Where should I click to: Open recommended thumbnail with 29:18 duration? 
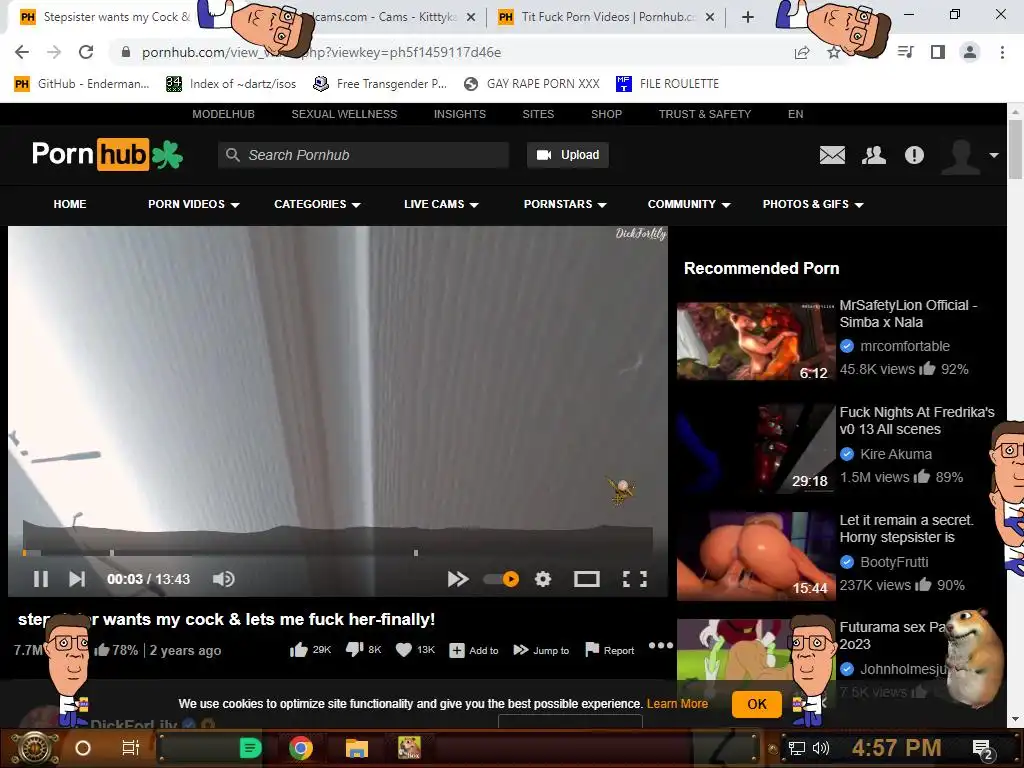point(756,449)
